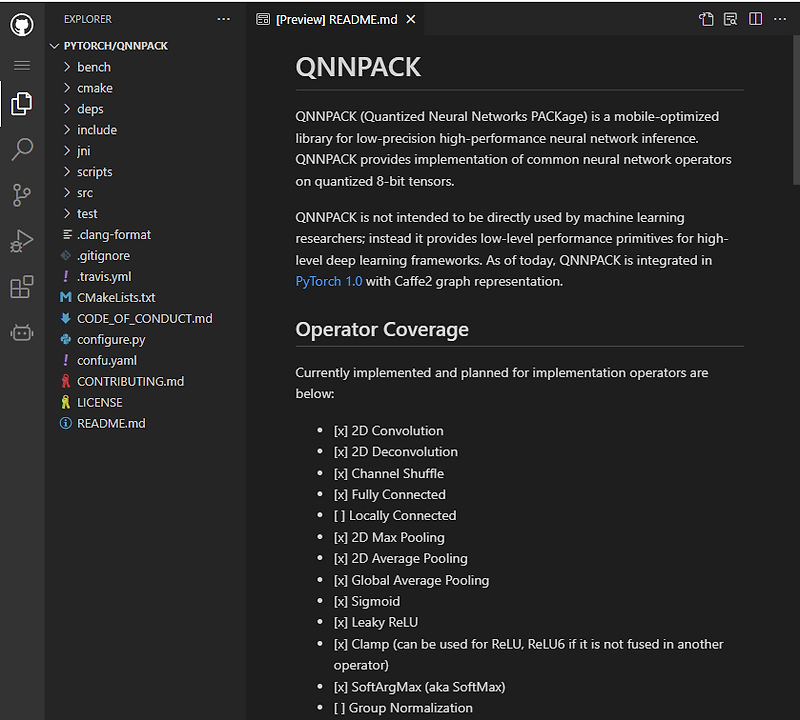This screenshot has width=800, height=720.
Task: Click the EXPLORER panel title
Action: coord(87,19)
